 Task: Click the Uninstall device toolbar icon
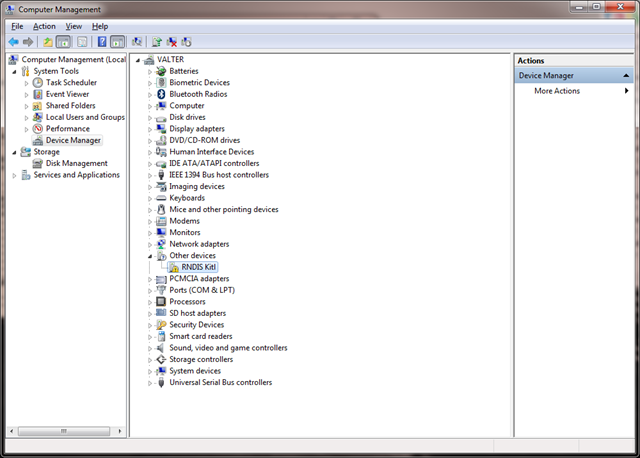(x=171, y=42)
